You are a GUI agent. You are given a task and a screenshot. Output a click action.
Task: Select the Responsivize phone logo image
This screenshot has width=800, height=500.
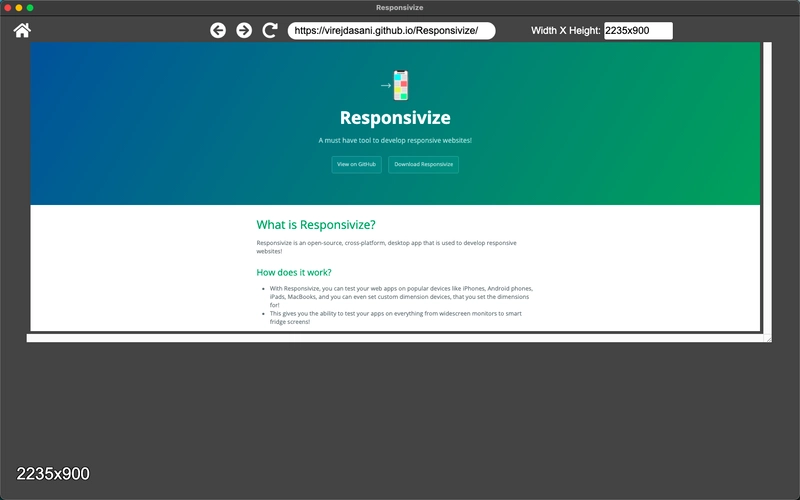pos(395,85)
